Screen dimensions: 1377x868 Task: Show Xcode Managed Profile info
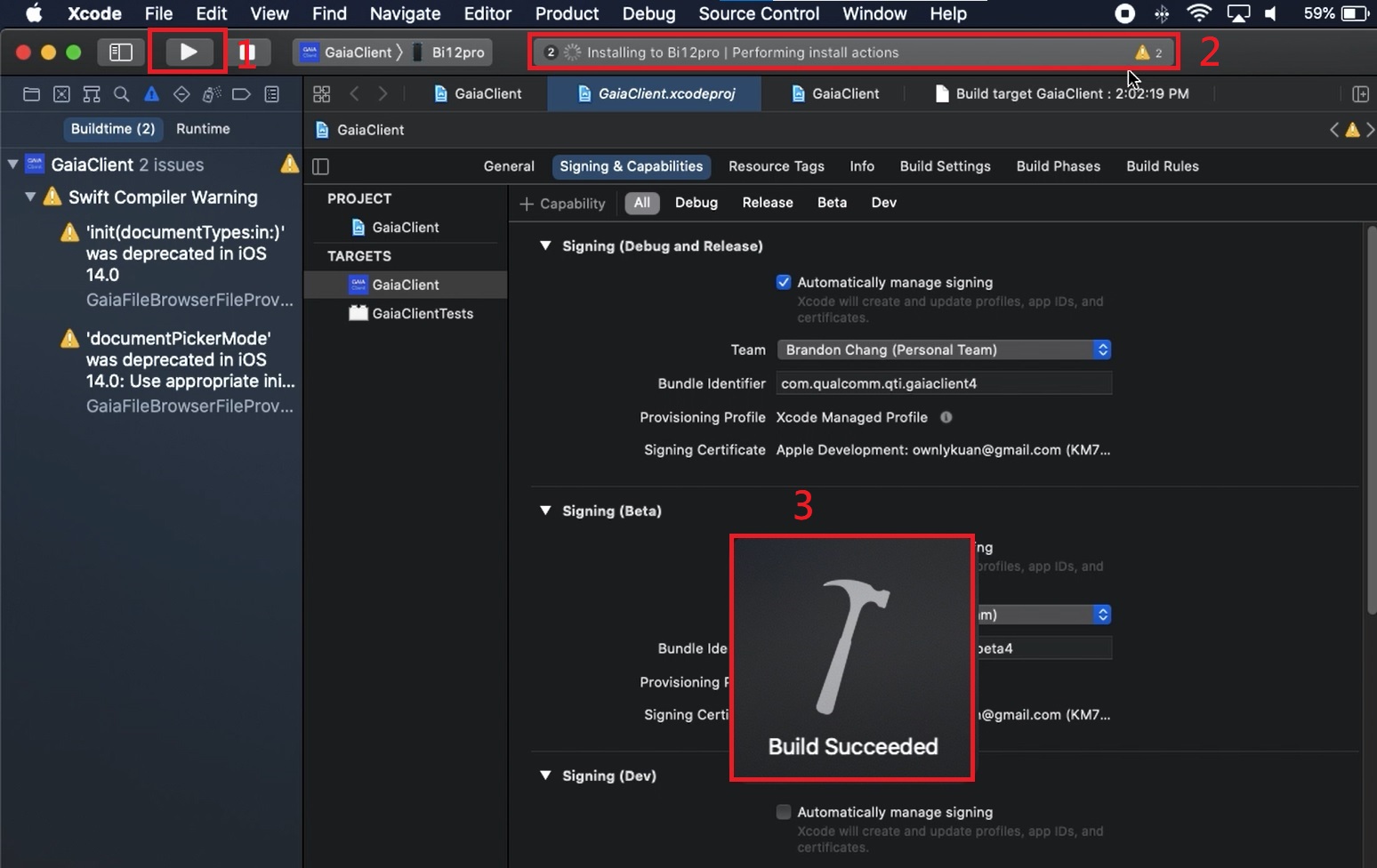pyautogui.click(x=946, y=417)
